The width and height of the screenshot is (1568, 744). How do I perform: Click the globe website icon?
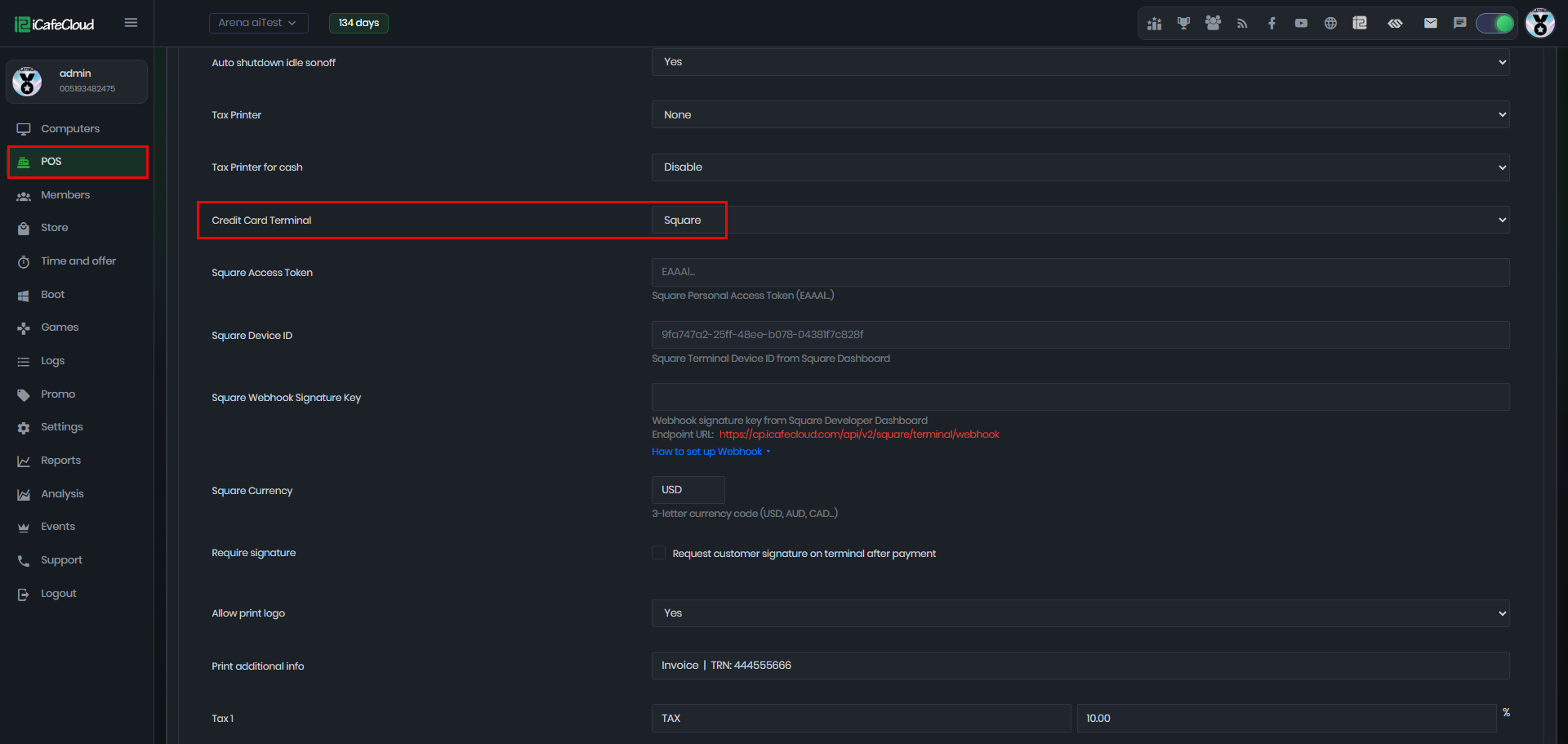coord(1330,23)
